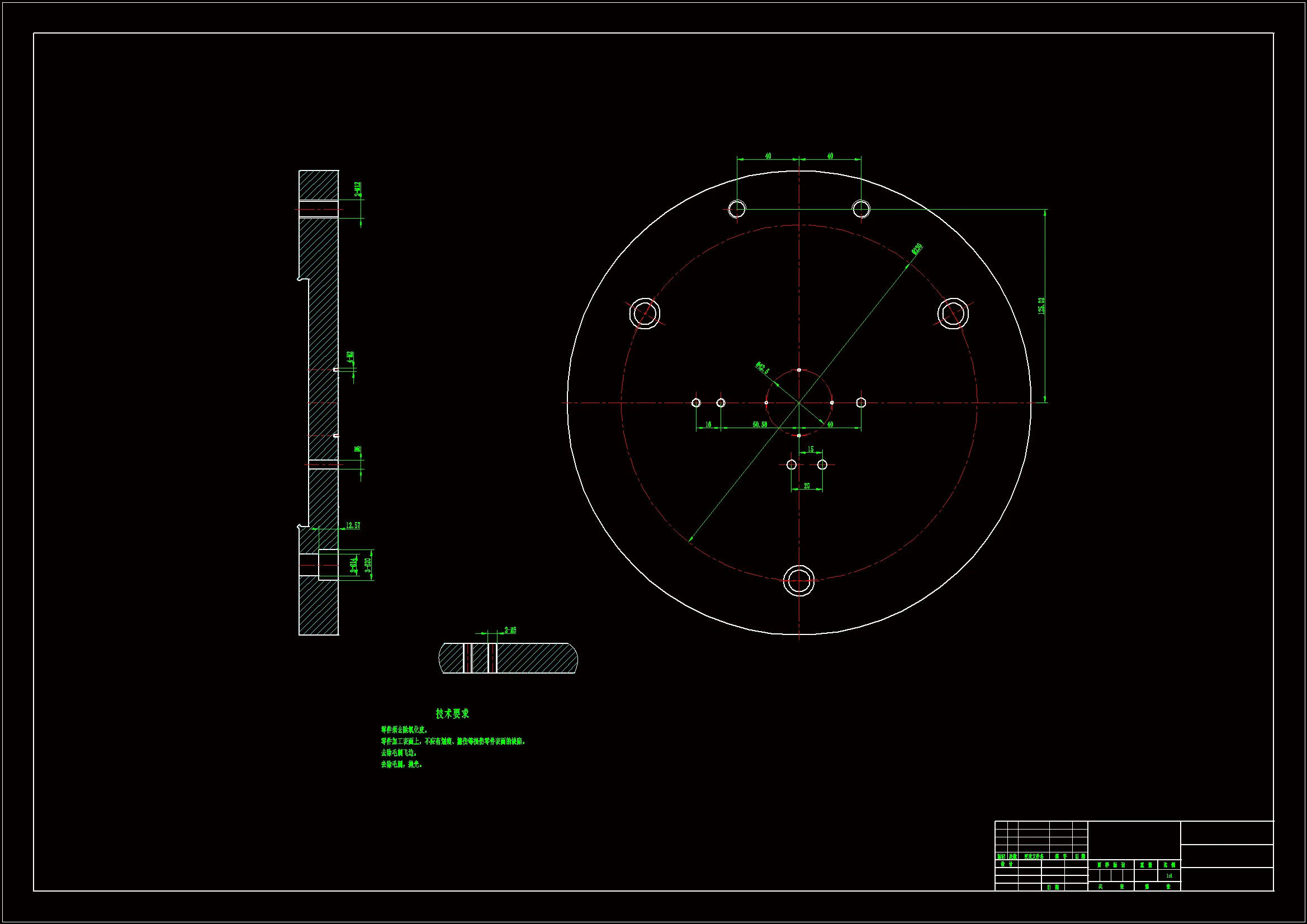This screenshot has height=924, width=1307.
Task: Click the 比例 header cell in title block
Action: pos(1169,864)
